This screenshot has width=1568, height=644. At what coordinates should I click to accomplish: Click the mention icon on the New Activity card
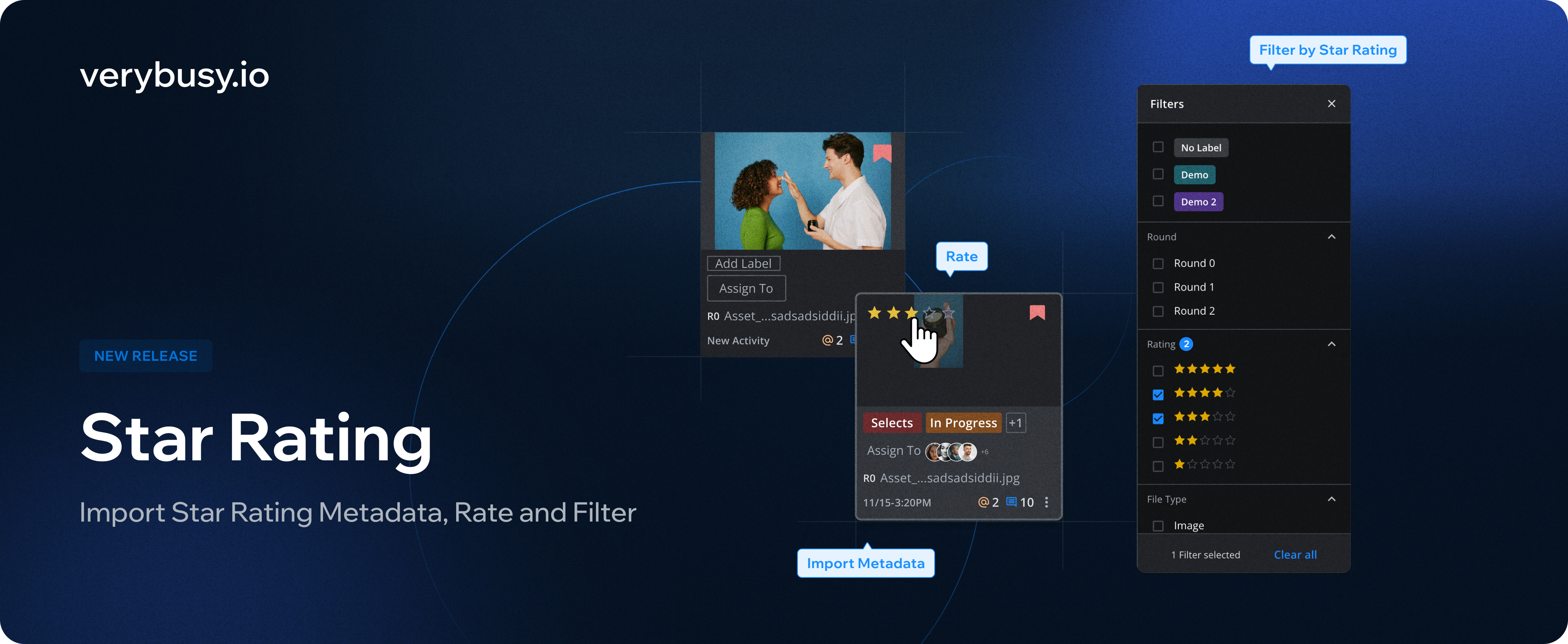(x=828, y=340)
